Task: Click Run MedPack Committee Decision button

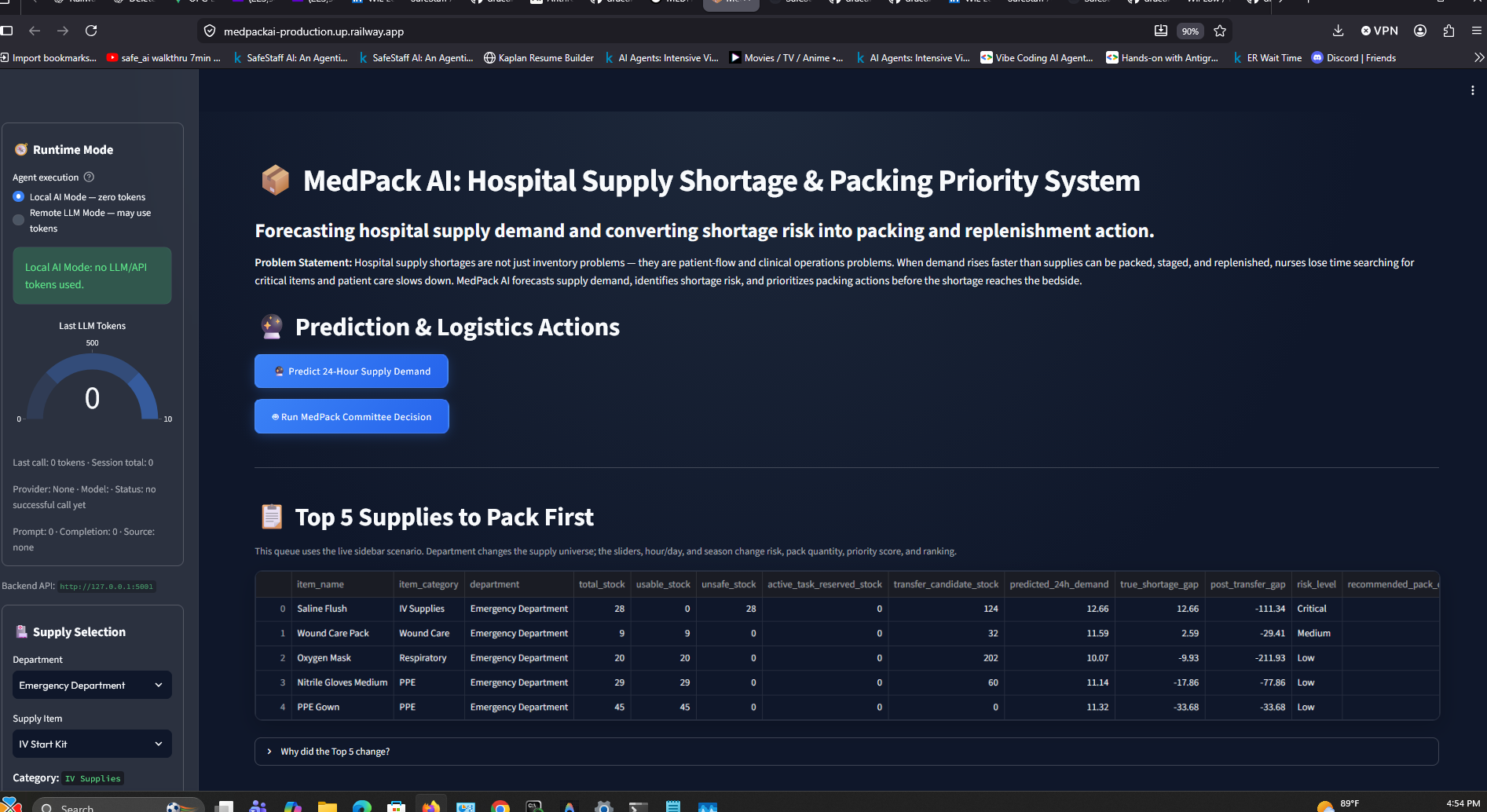Action: (x=351, y=416)
